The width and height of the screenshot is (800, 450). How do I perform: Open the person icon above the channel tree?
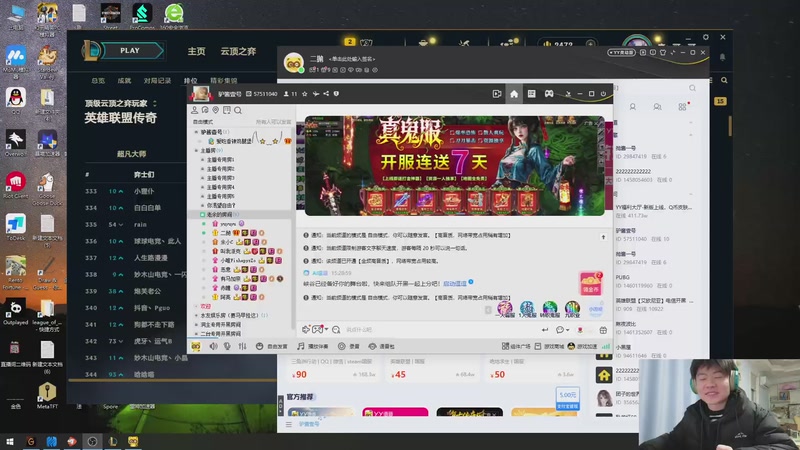tap(194, 110)
